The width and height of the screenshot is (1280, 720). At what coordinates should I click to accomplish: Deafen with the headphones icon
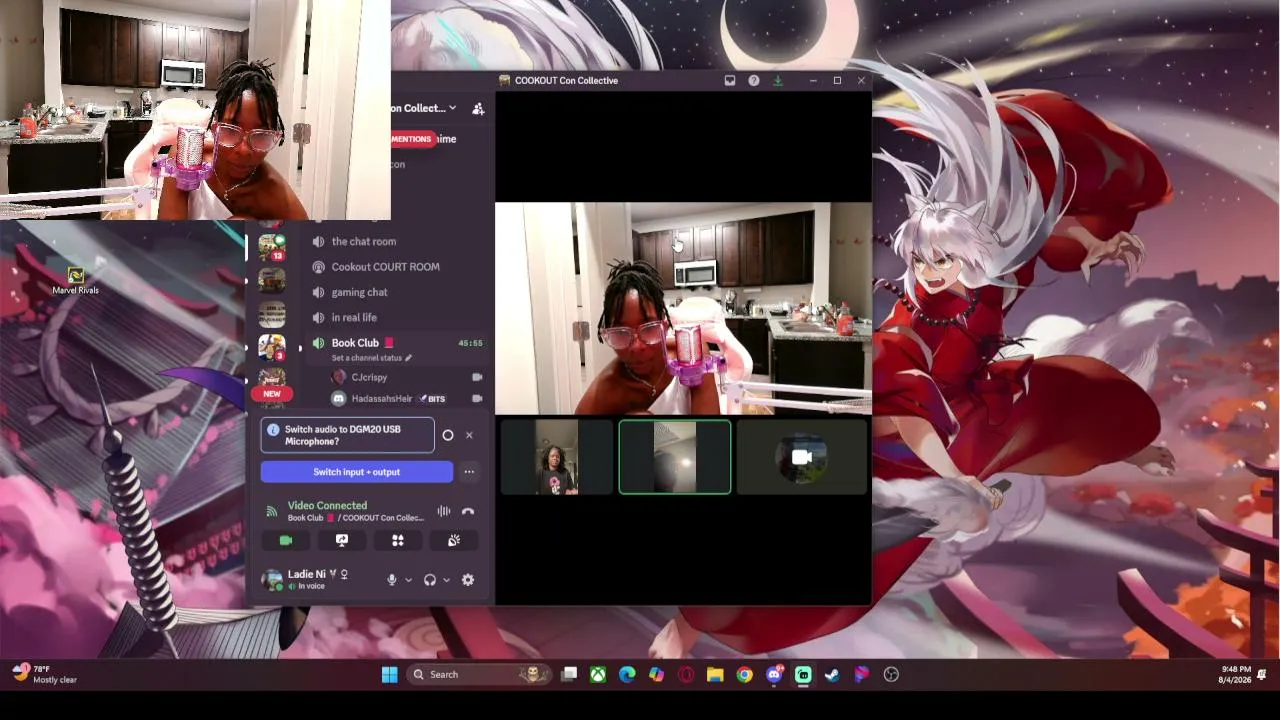pos(430,580)
